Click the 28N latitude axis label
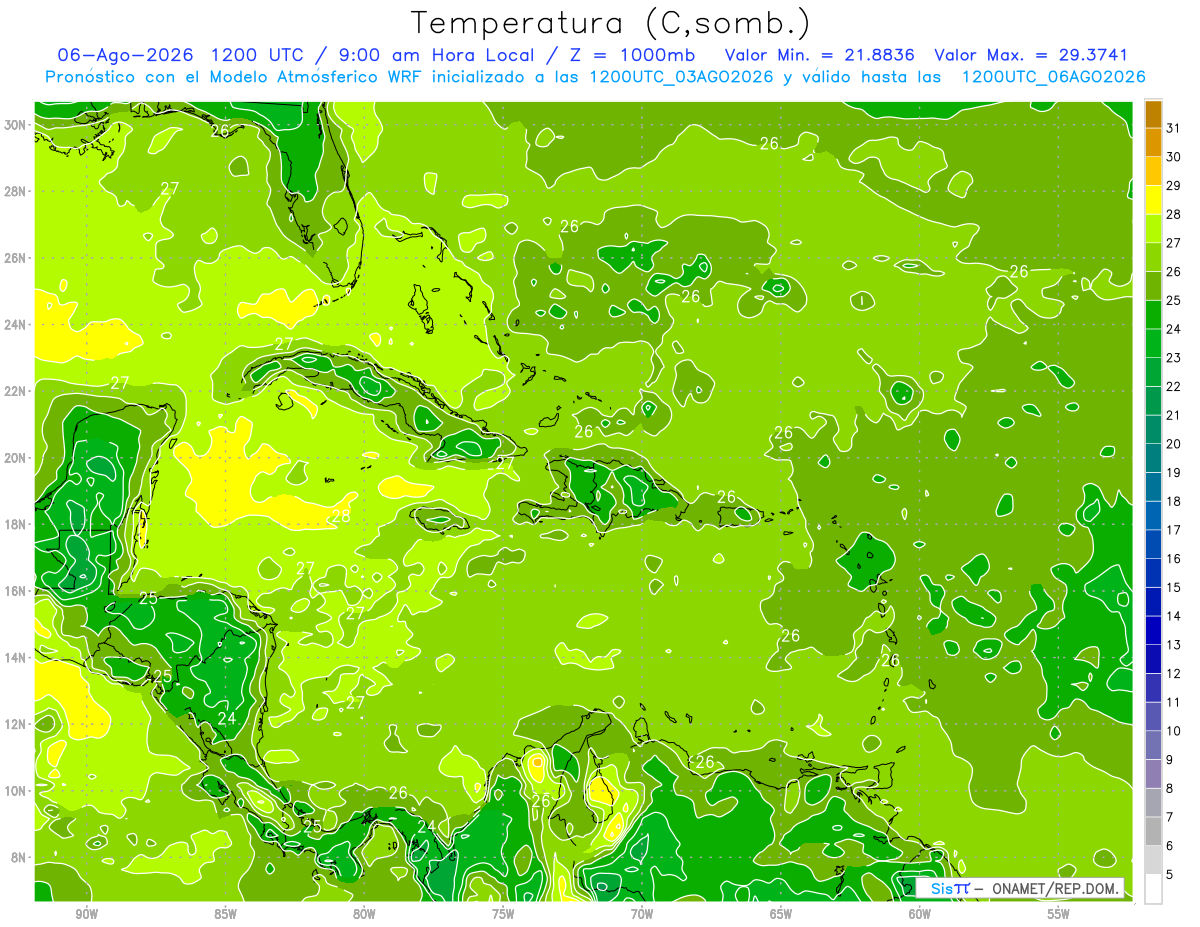The height and width of the screenshot is (927, 1200). click(17, 191)
